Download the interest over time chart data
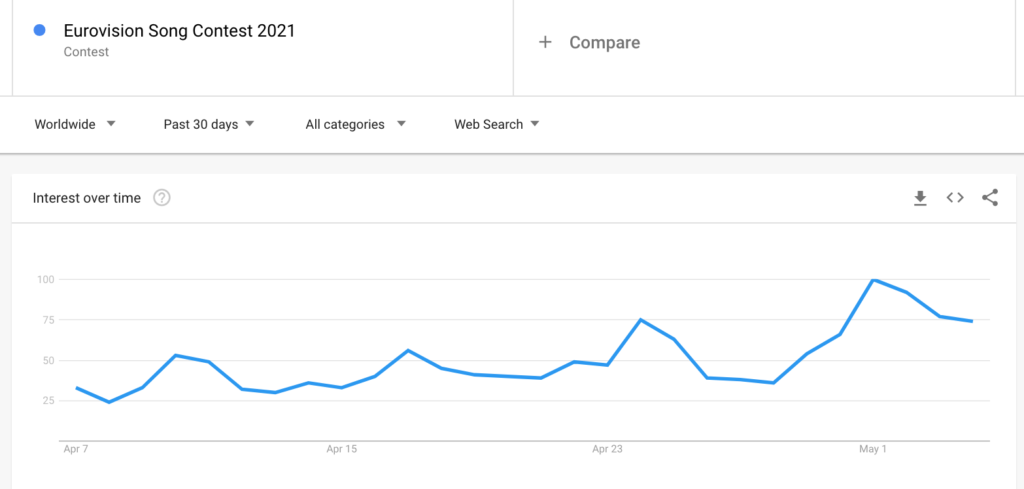The image size is (1024, 489). point(920,198)
